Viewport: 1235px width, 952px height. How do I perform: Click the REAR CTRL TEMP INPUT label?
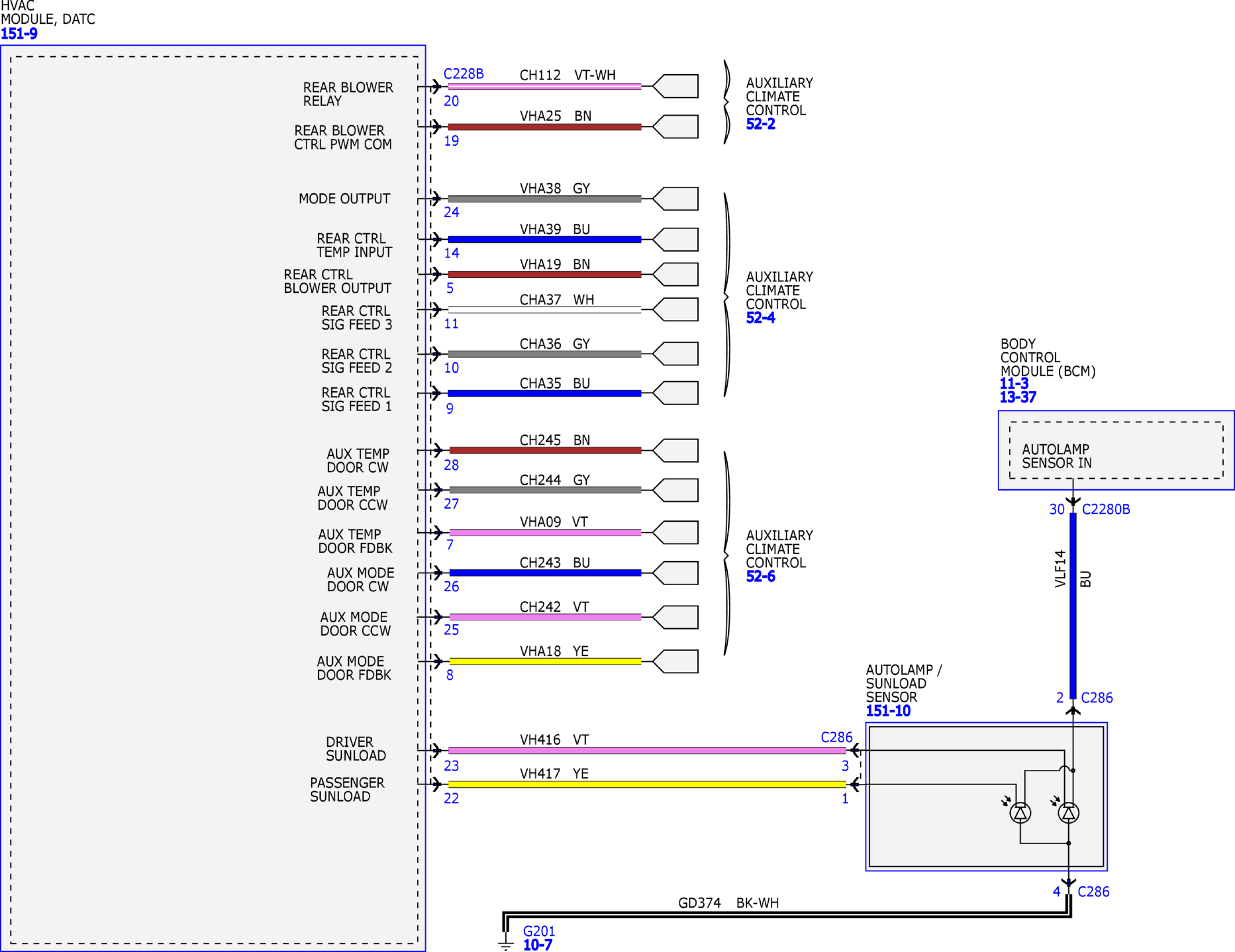pos(354,246)
